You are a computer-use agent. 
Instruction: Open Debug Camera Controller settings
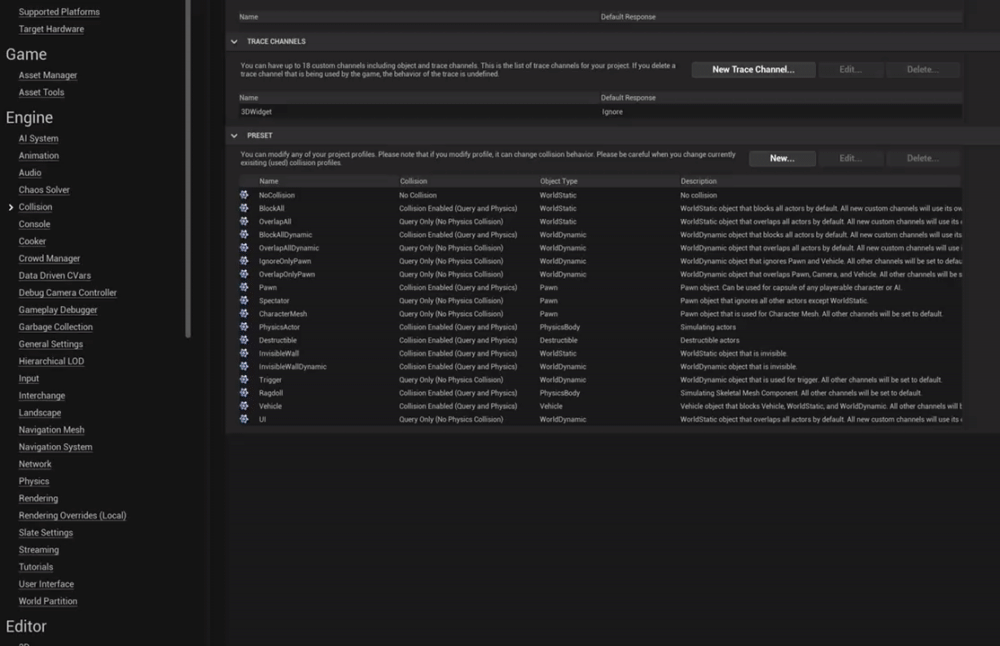click(68, 293)
